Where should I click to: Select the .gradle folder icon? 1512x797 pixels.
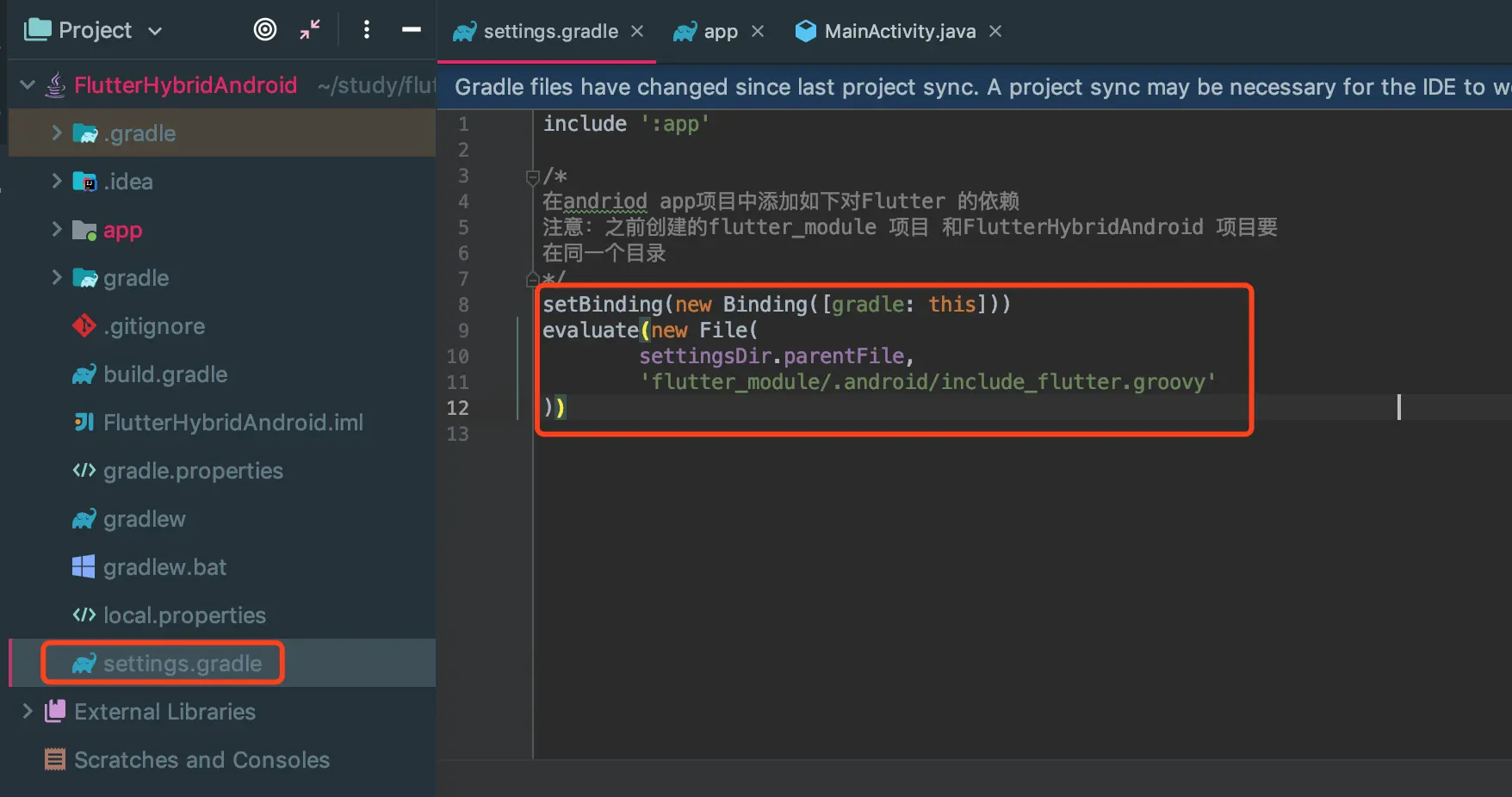[84, 133]
